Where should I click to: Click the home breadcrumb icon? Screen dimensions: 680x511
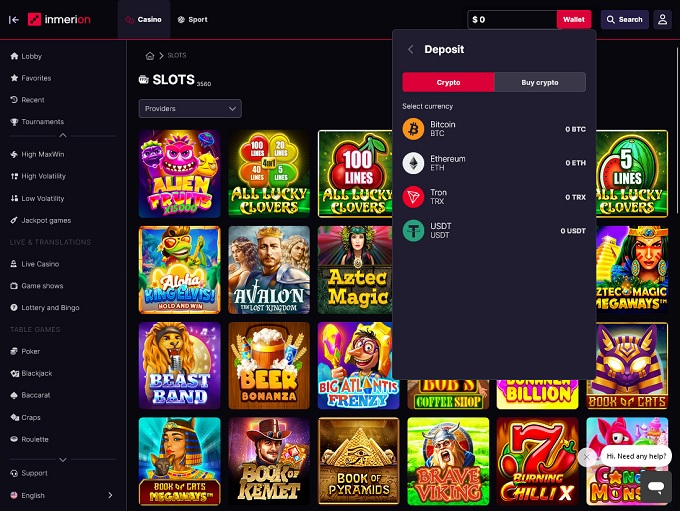point(150,56)
